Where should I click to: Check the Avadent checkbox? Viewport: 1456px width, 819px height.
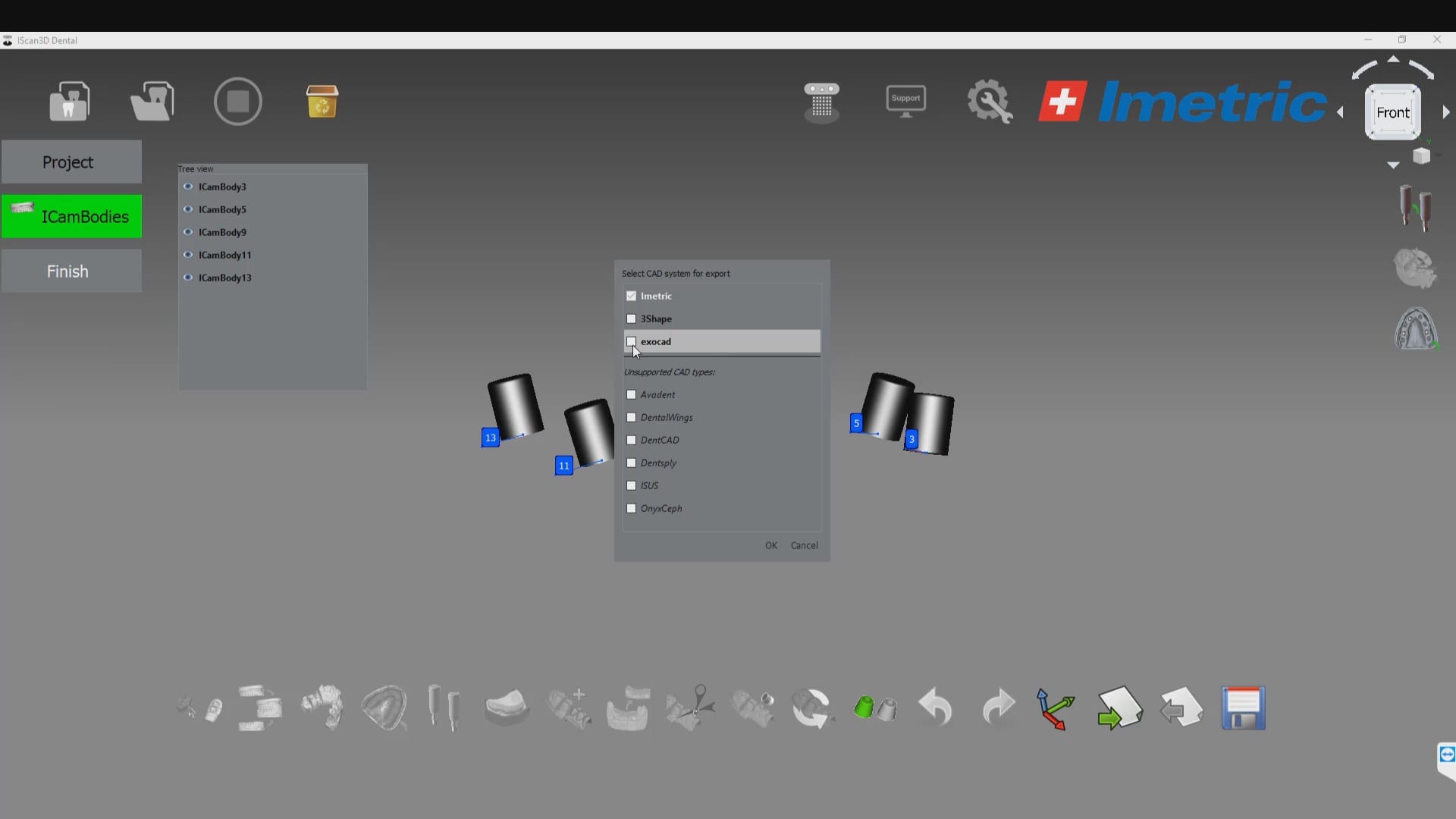[631, 394]
